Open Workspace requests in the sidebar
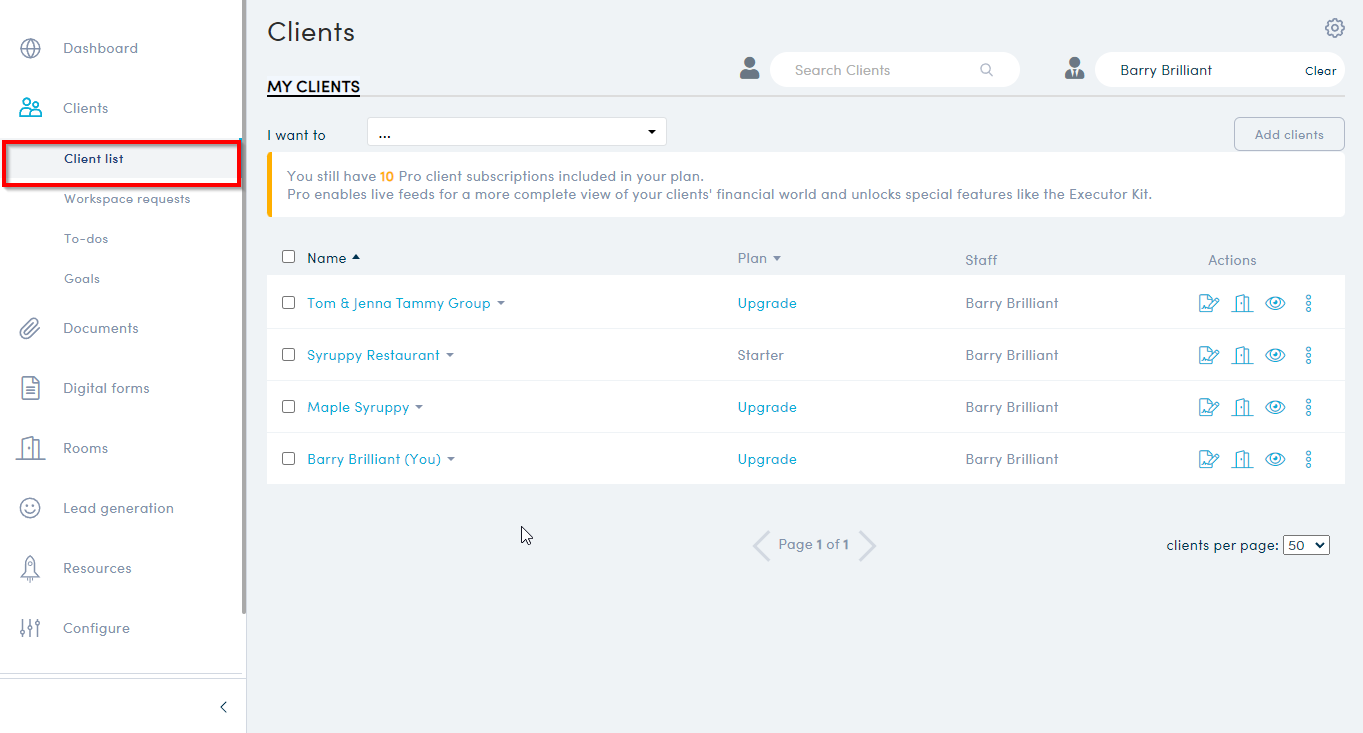The width and height of the screenshot is (1363, 733). tap(127, 199)
